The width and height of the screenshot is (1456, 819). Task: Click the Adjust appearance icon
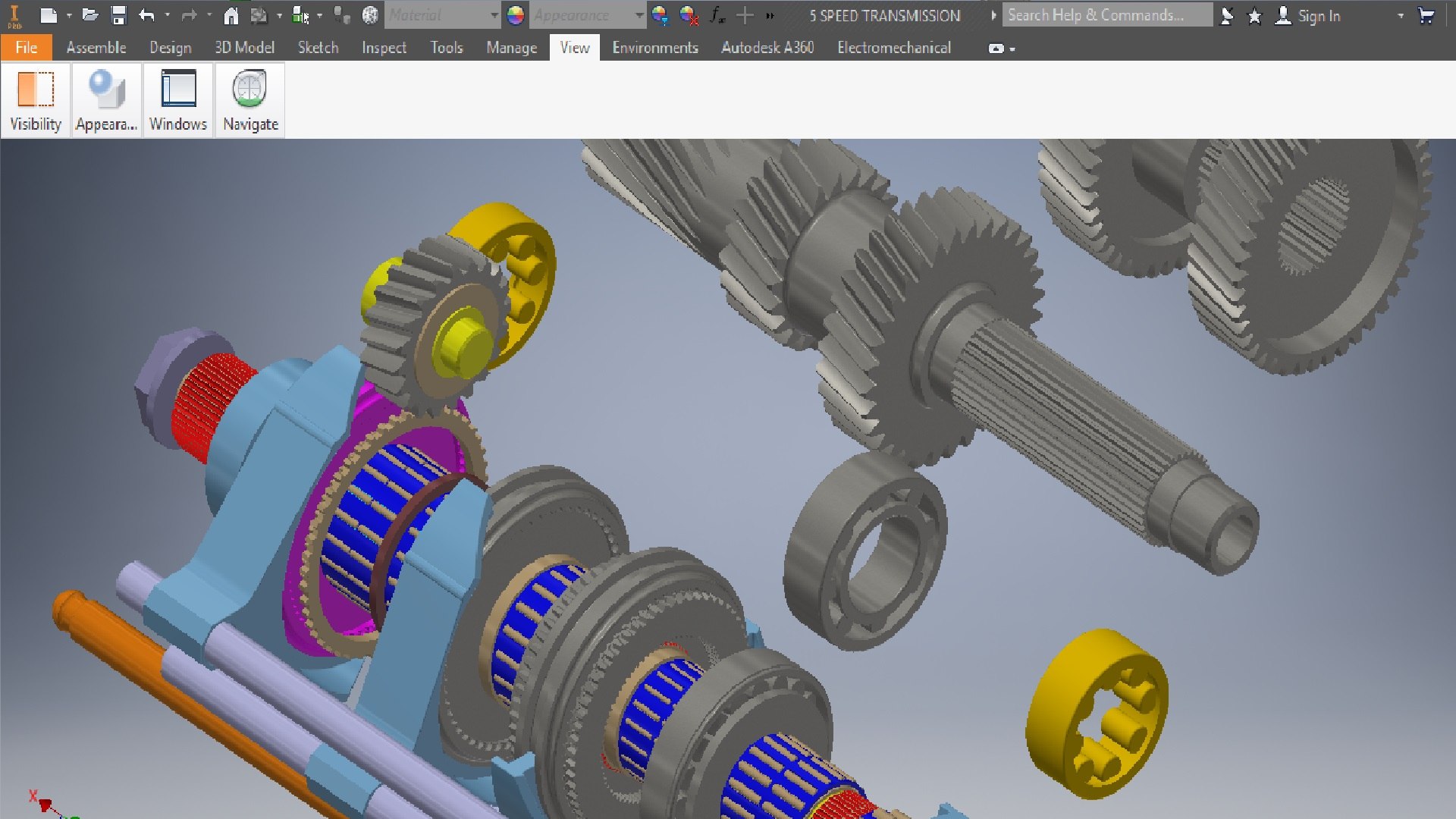click(660, 15)
